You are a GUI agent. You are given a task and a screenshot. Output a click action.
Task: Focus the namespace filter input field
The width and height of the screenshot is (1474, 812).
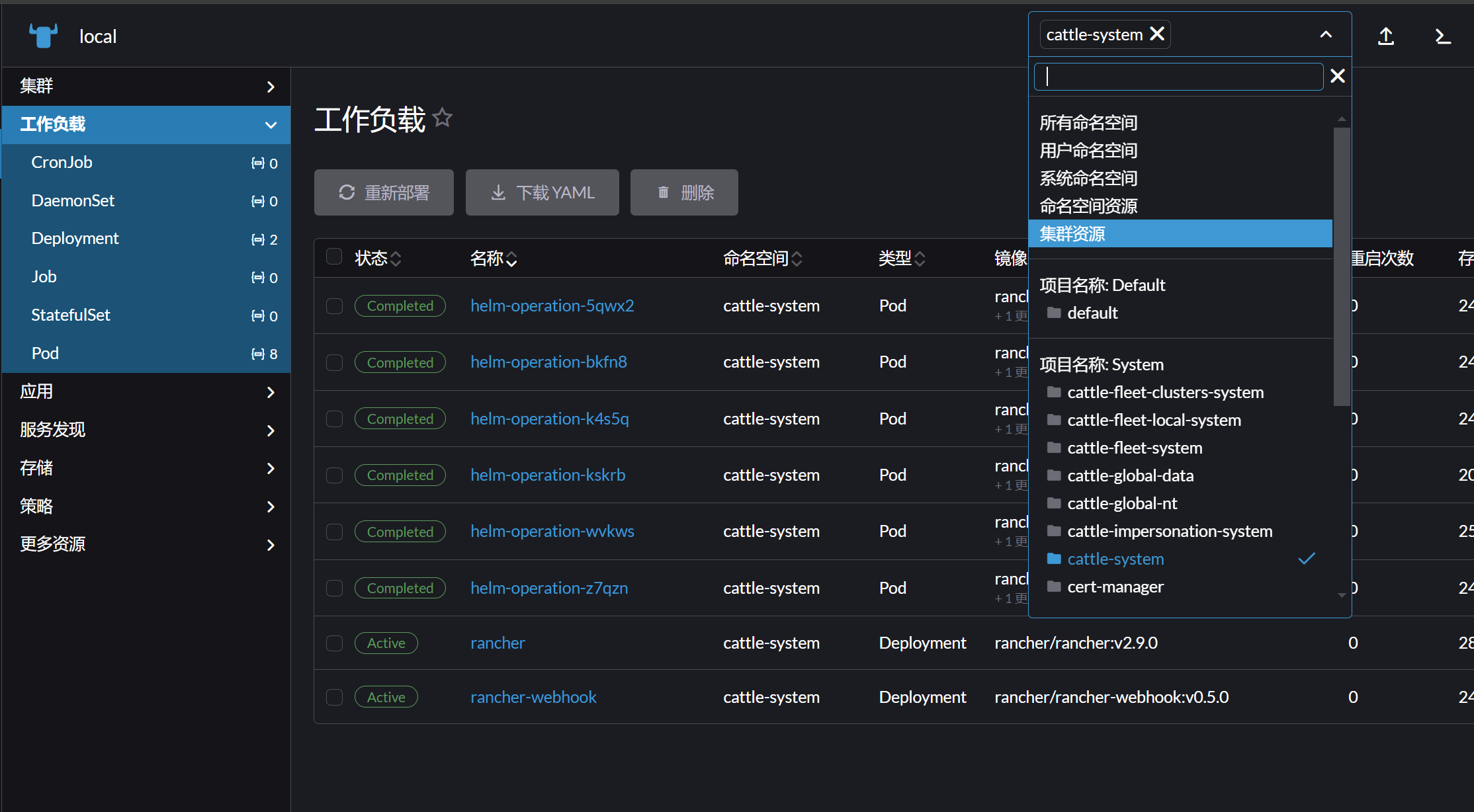click(1178, 77)
